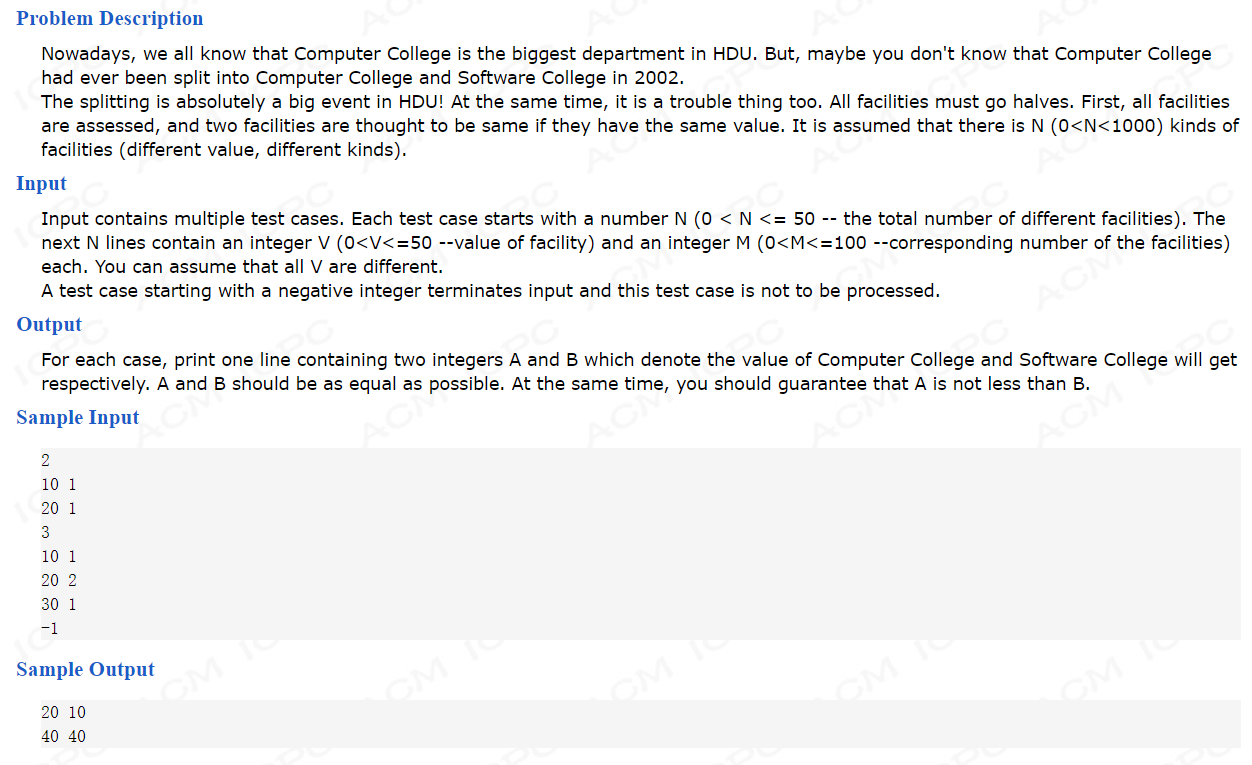Screen dimensions: 1252x765
Task: Click the Output section heading
Action: pos(49,324)
